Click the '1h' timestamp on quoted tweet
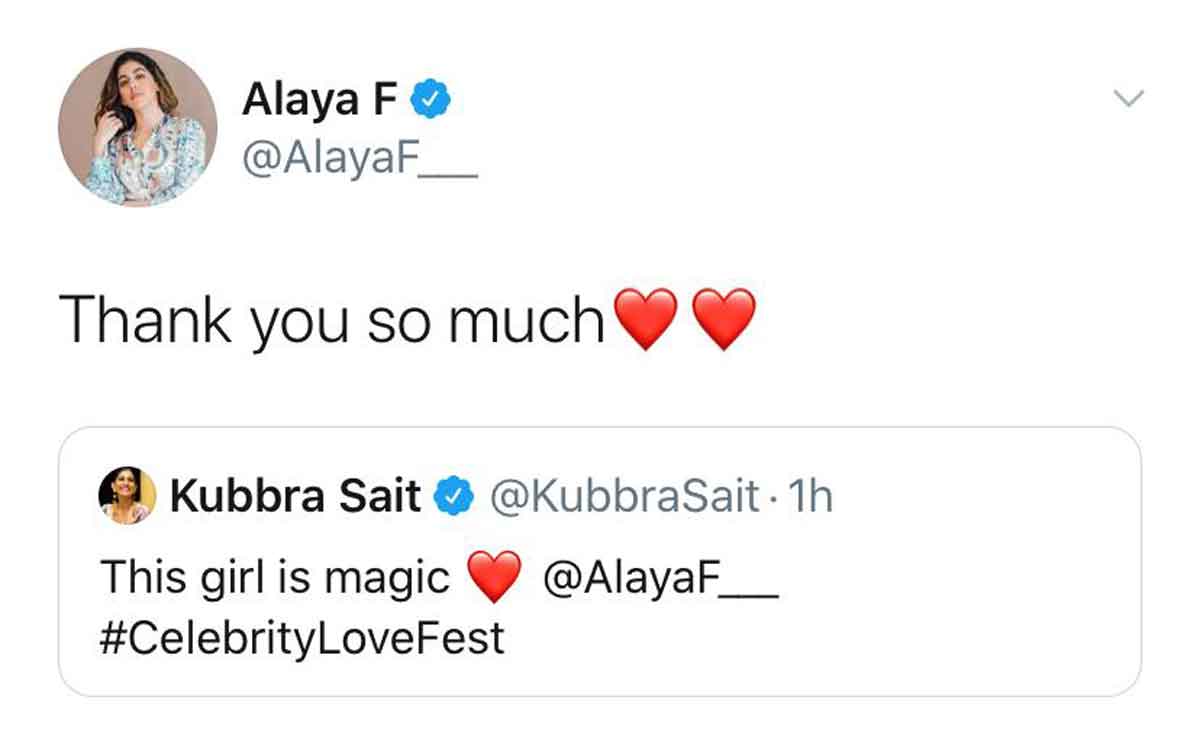This screenshot has width=1200, height=742. (x=810, y=496)
